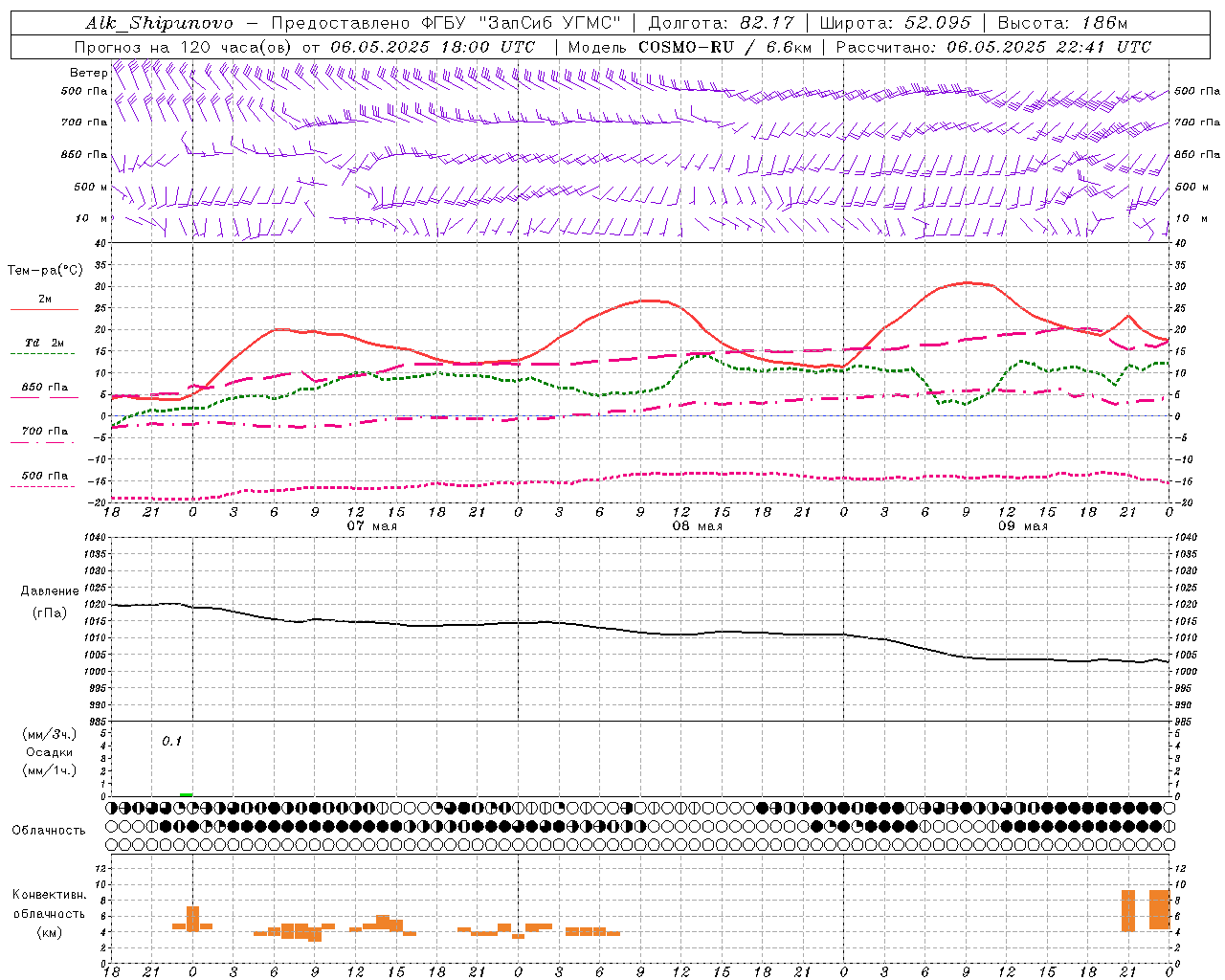Click the 0.1 precipitation amount value
Image resolution: width=1225 pixels, height=980 pixels.
pos(171,741)
